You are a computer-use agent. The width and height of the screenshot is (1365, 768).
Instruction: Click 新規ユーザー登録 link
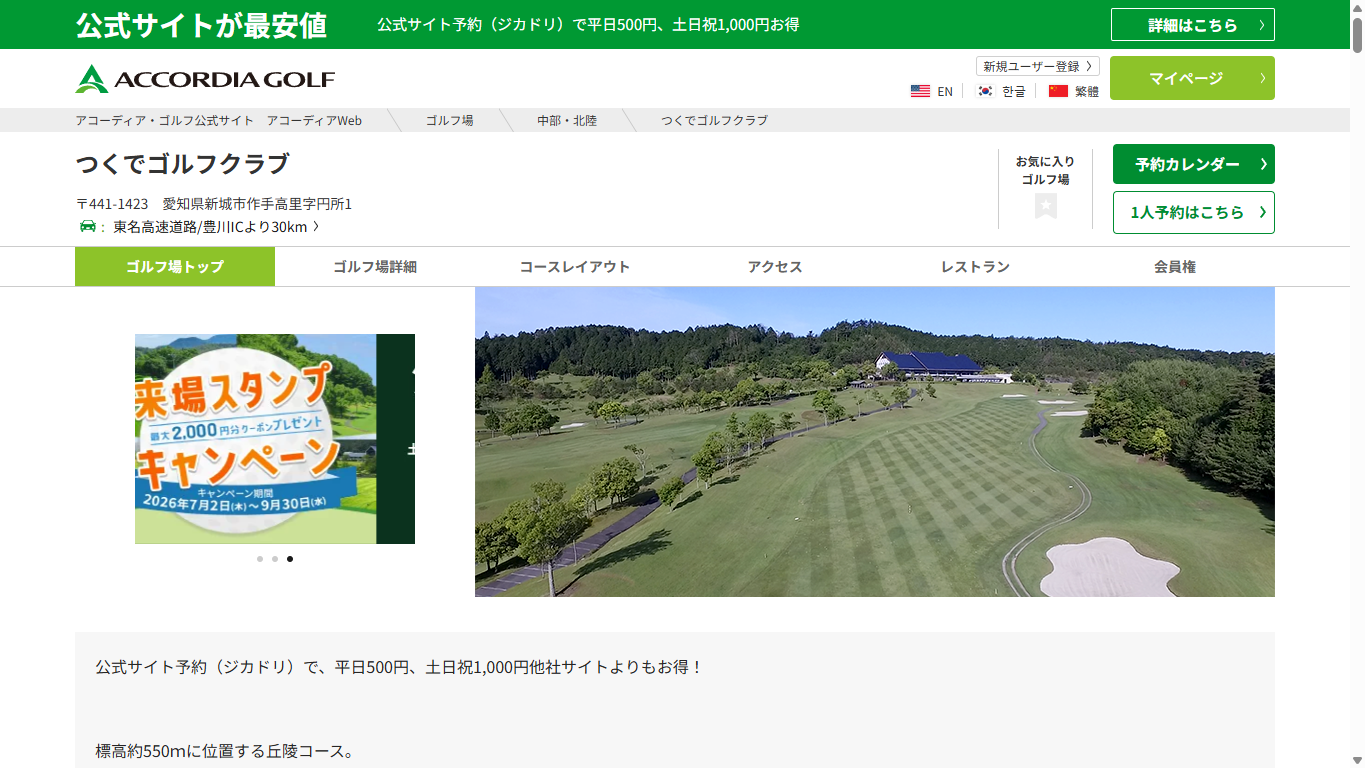tap(1038, 66)
